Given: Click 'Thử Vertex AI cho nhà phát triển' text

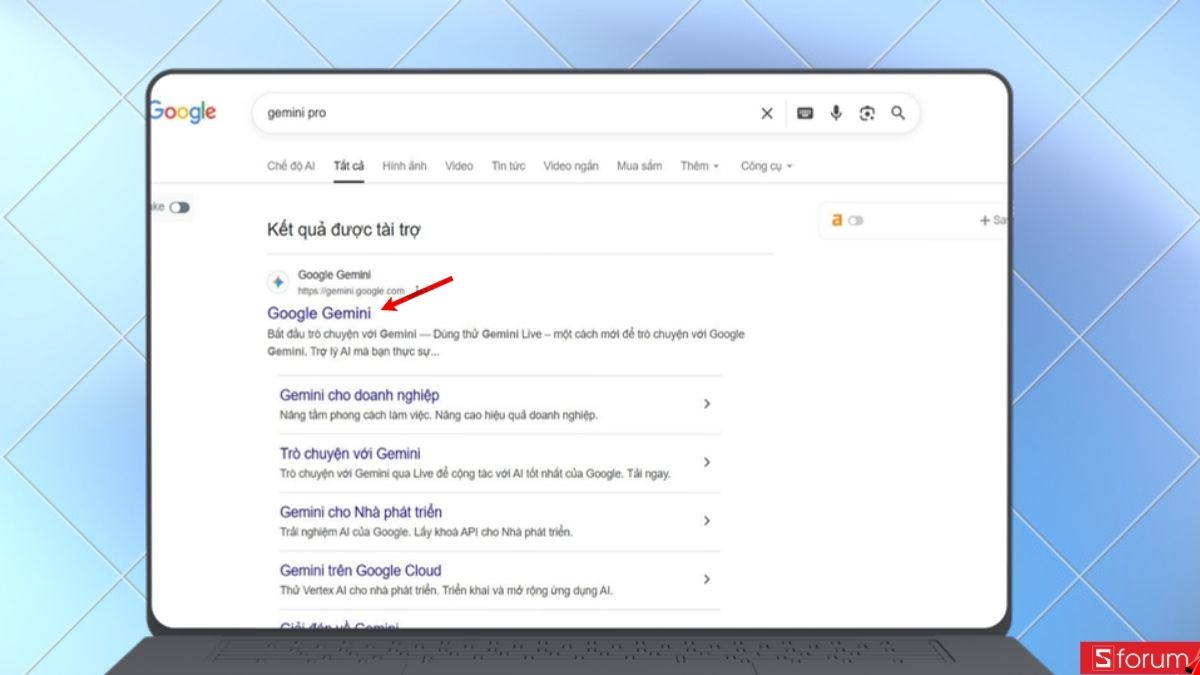Looking at the screenshot, I should (446, 590).
